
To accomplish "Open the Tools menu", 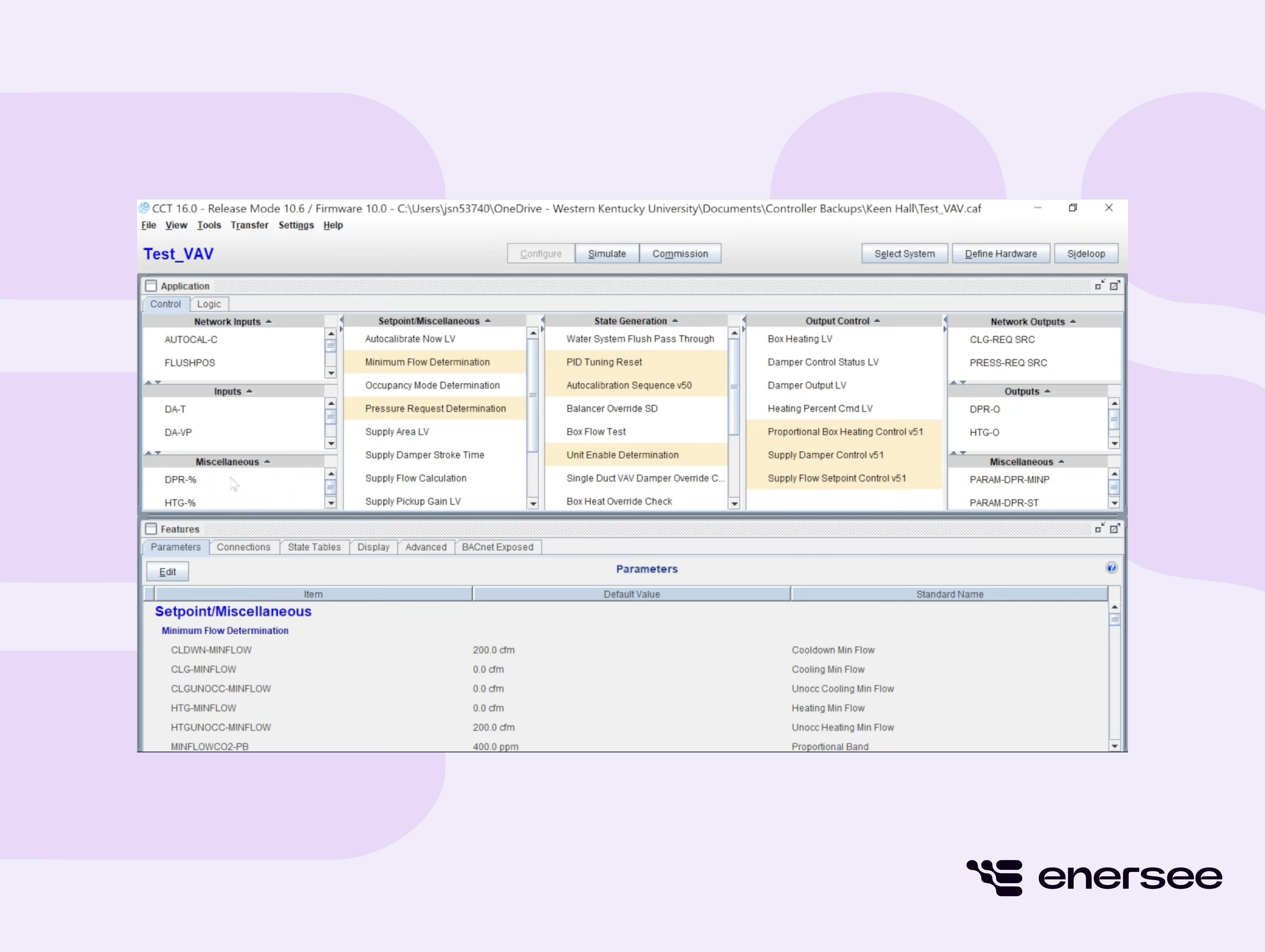I will pos(209,225).
